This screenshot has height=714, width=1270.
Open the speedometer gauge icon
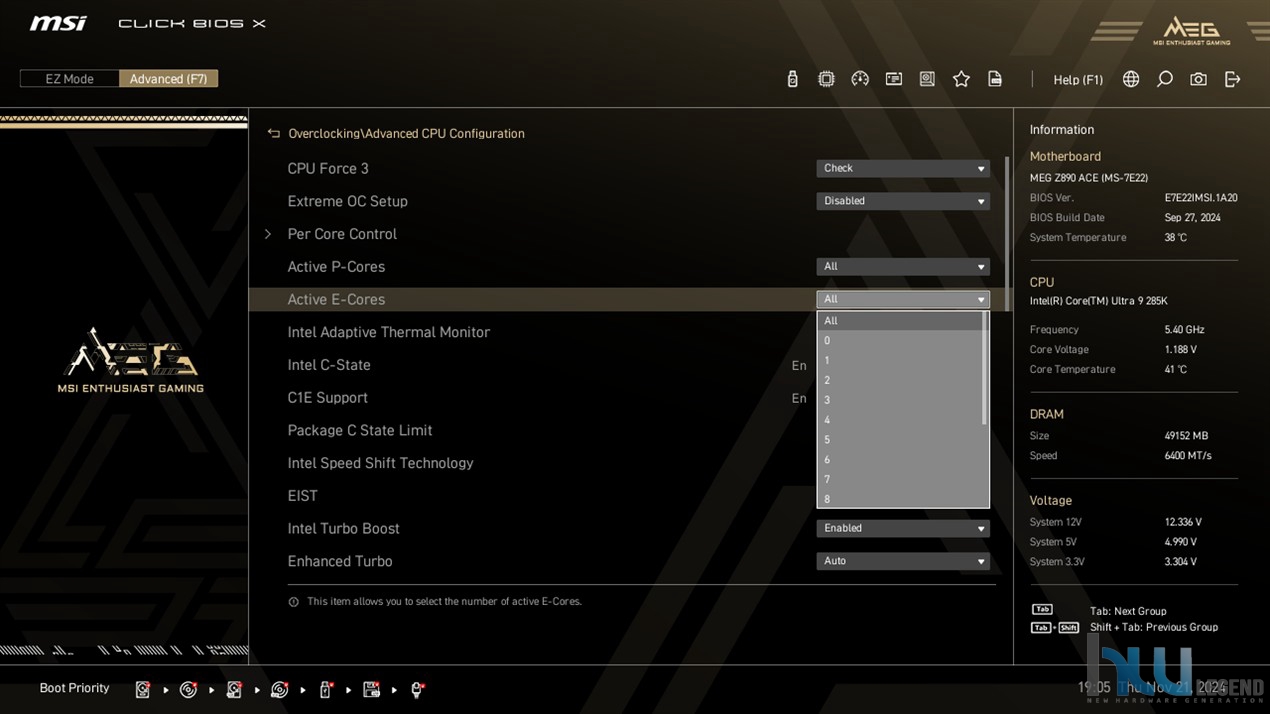pos(860,79)
